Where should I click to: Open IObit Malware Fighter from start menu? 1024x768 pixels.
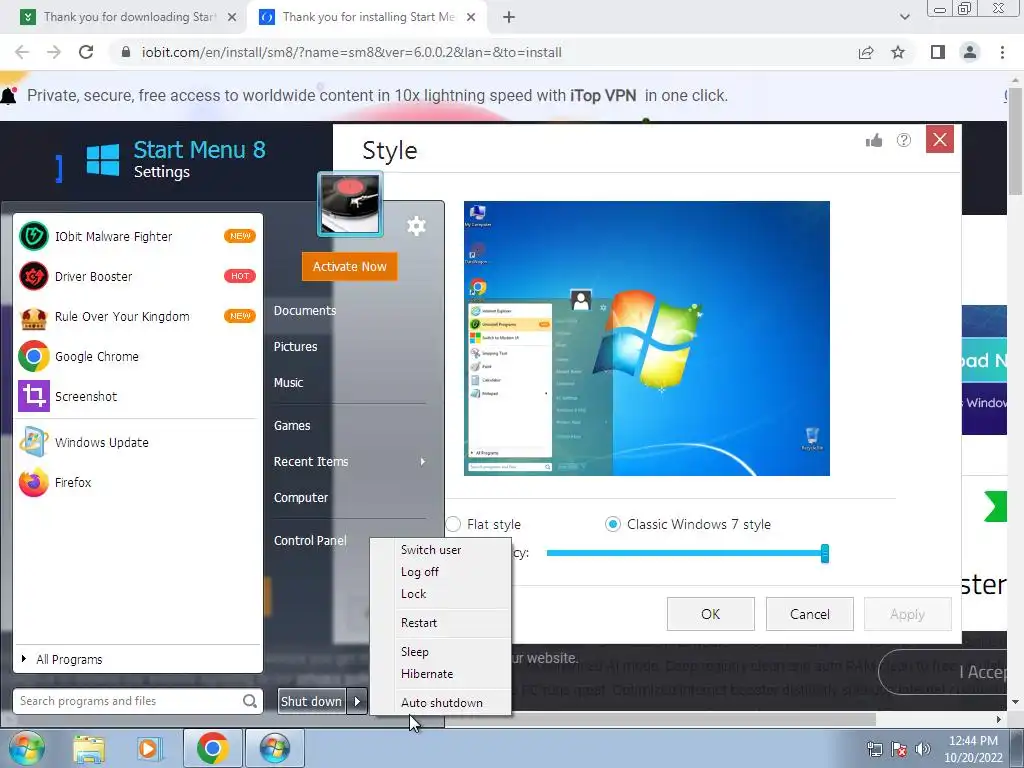(x=137, y=236)
